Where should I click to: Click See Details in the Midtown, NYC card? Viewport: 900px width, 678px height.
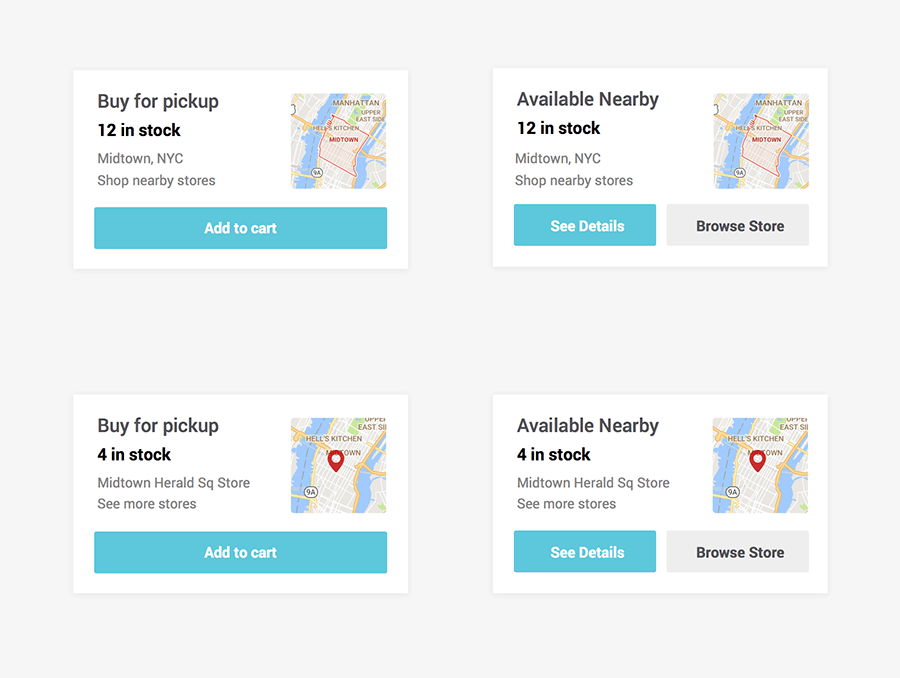coord(585,225)
